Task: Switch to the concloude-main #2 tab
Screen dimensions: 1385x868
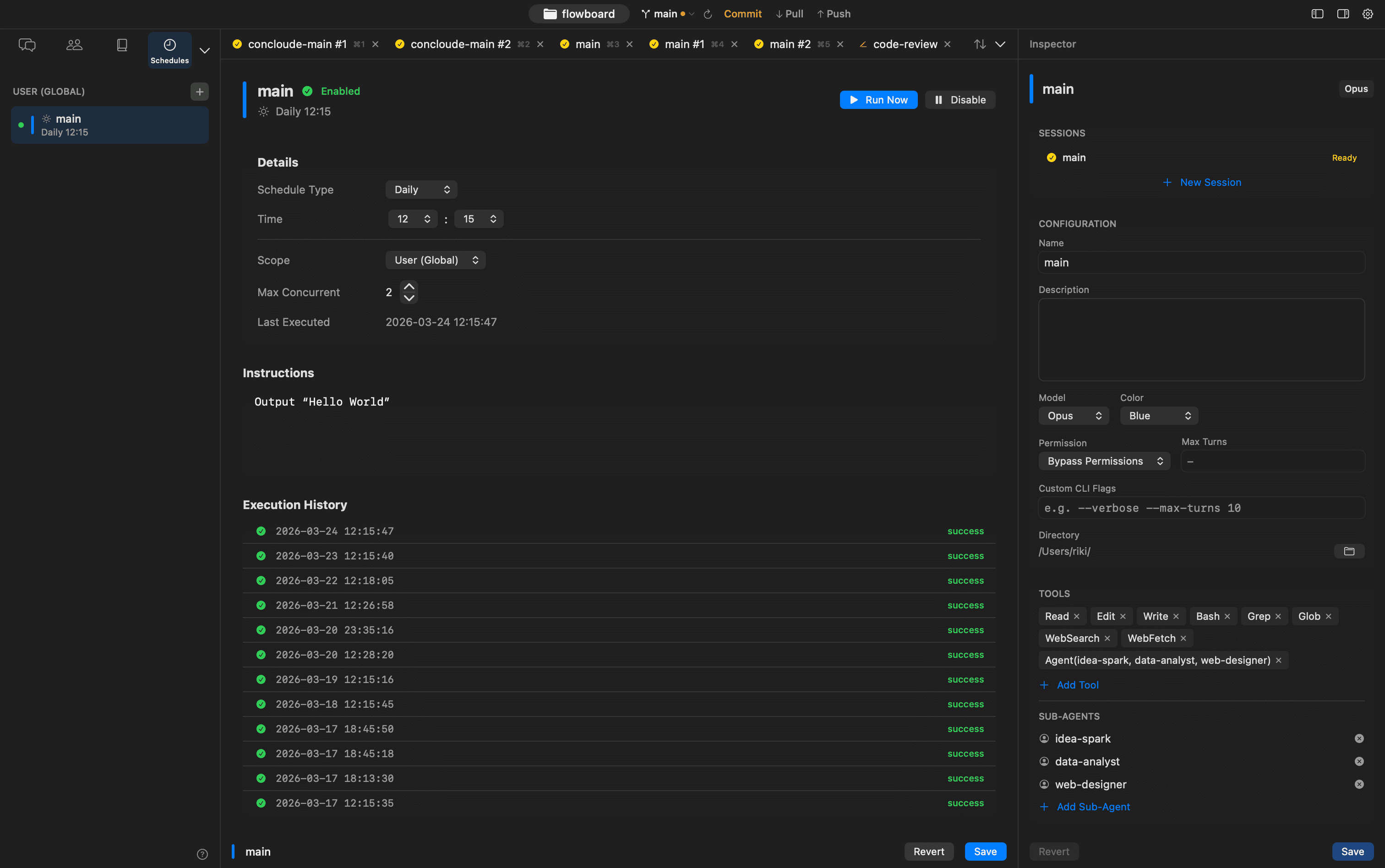Action: [460, 44]
